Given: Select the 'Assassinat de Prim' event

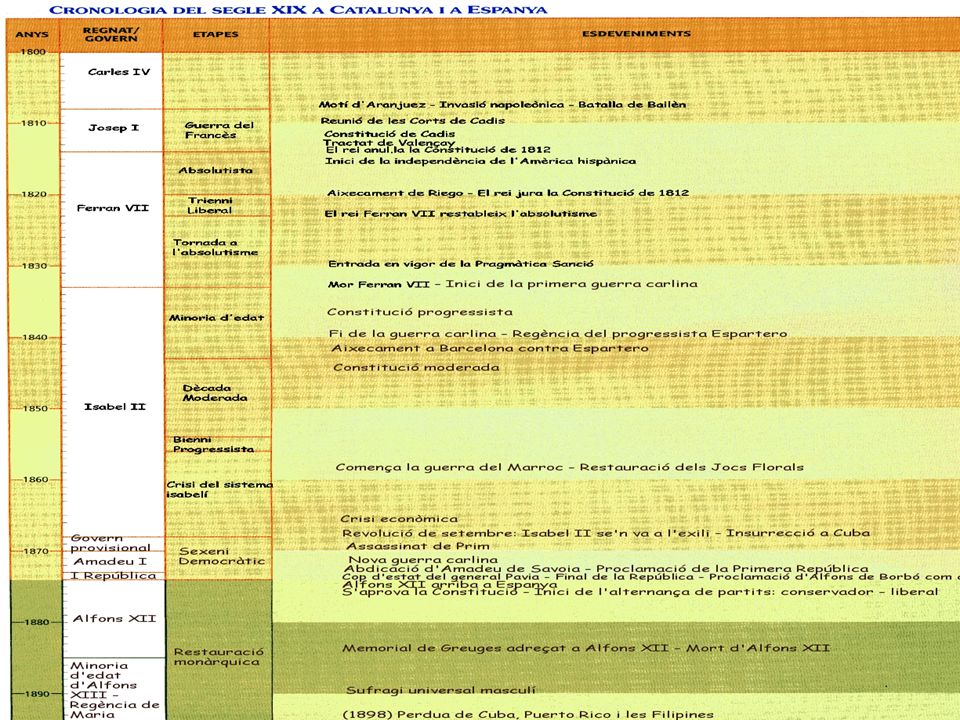Looking at the screenshot, I should coord(418,546).
